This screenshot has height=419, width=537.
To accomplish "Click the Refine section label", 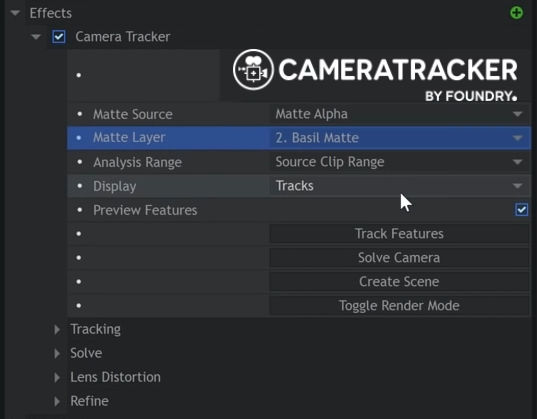I will pos(89,401).
